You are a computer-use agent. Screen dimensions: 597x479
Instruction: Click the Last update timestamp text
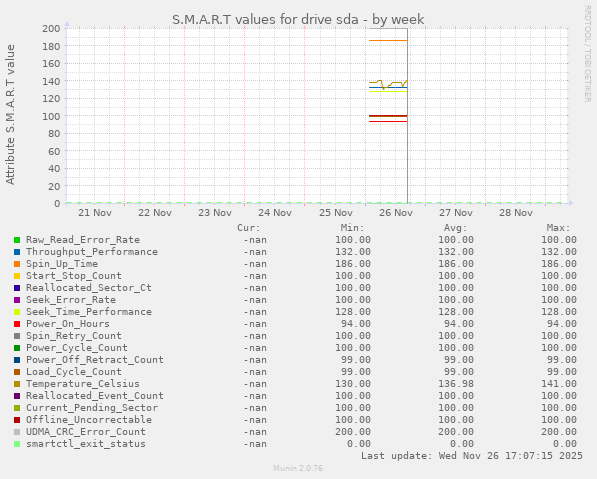472,456
